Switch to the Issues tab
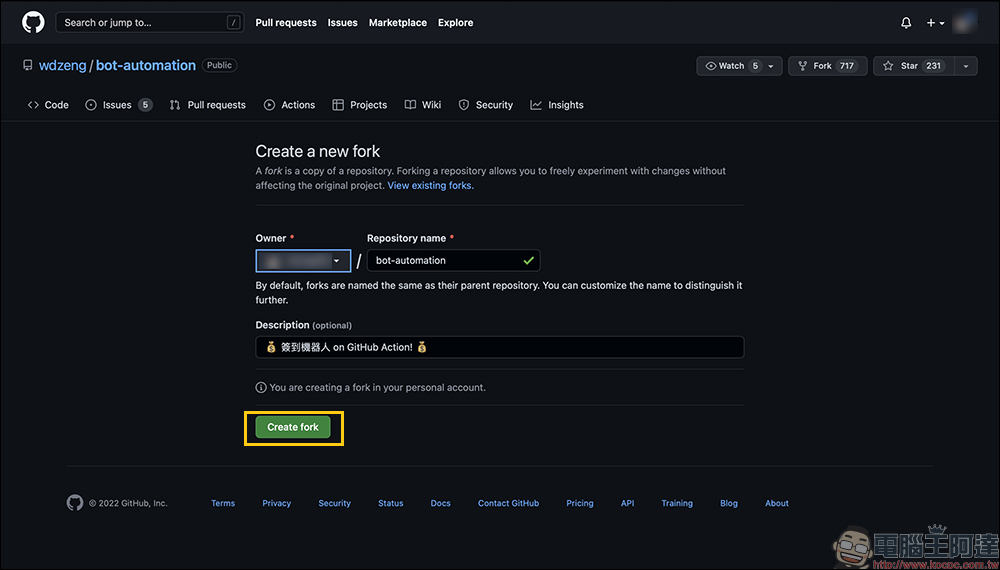Viewport: 1000px width, 570px height. [118, 105]
